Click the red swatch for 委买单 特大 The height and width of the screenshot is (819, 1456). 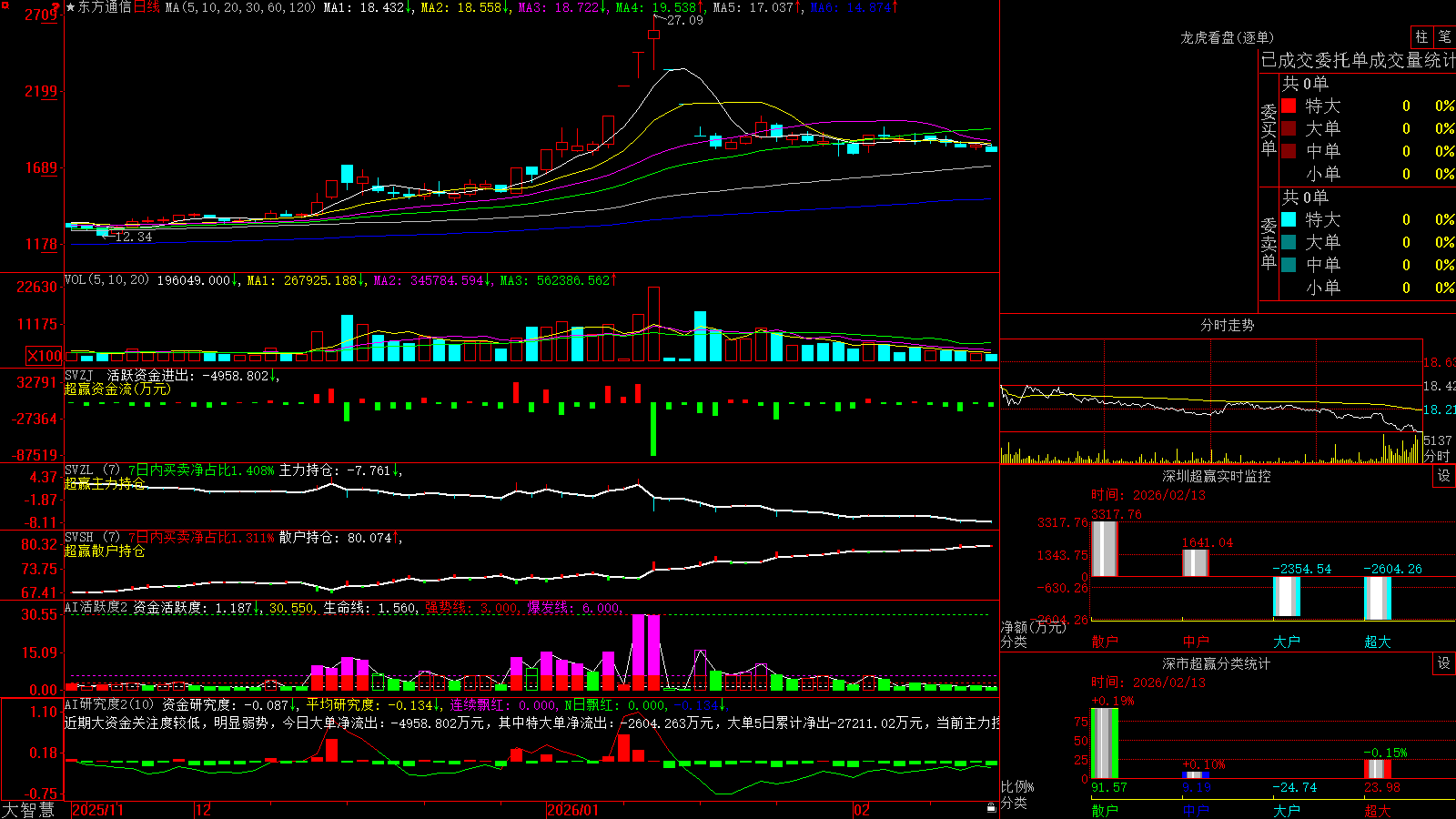click(x=1289, y=106)
